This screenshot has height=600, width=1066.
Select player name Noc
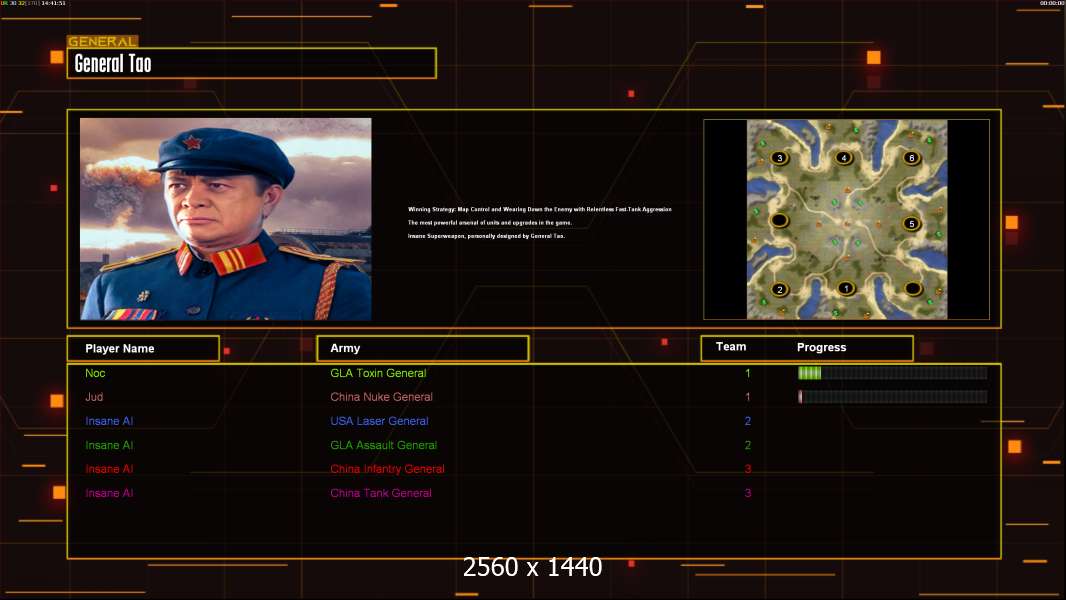tap(95, 372)
